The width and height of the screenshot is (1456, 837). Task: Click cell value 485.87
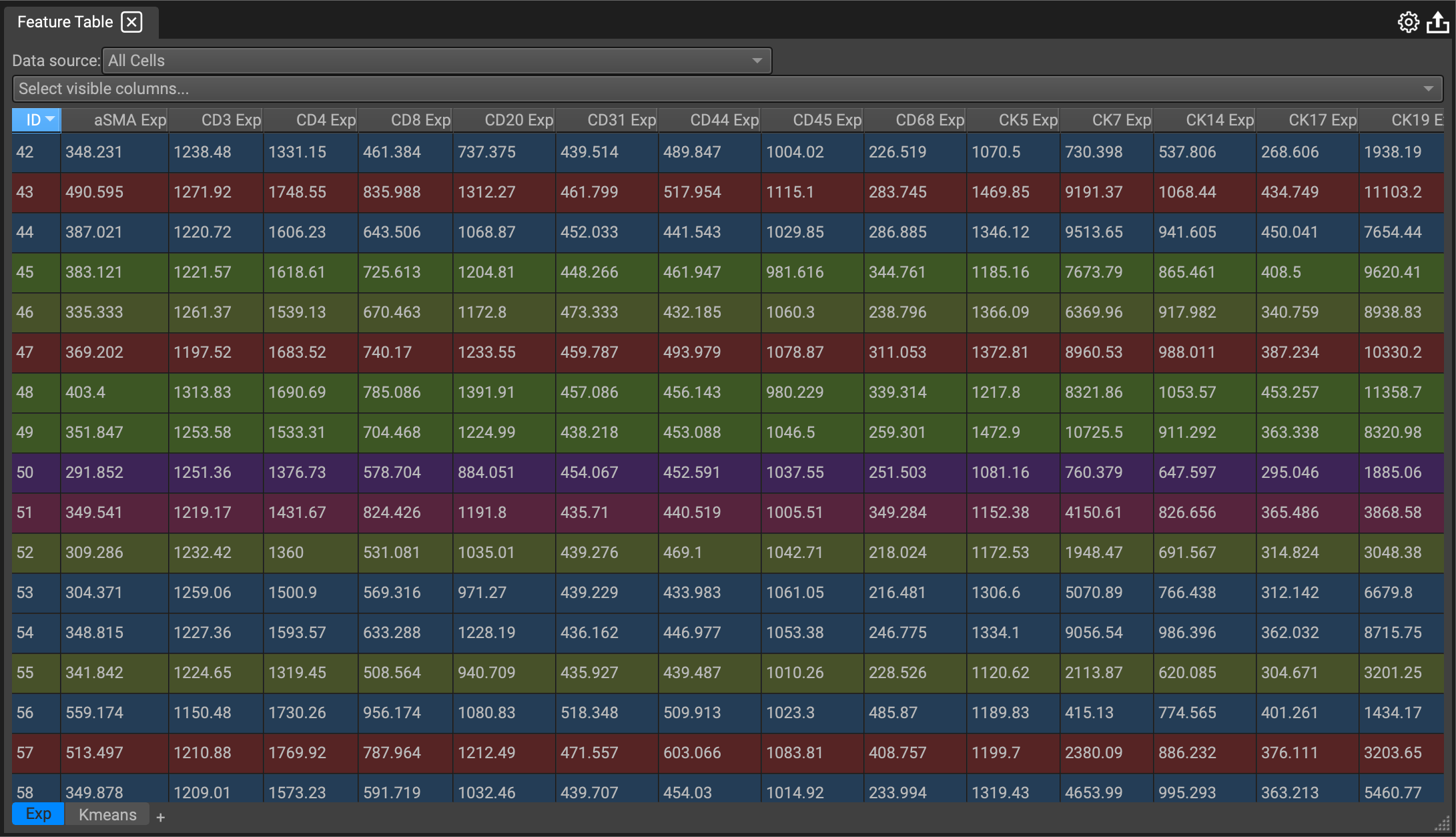click(x=893, y=713)
